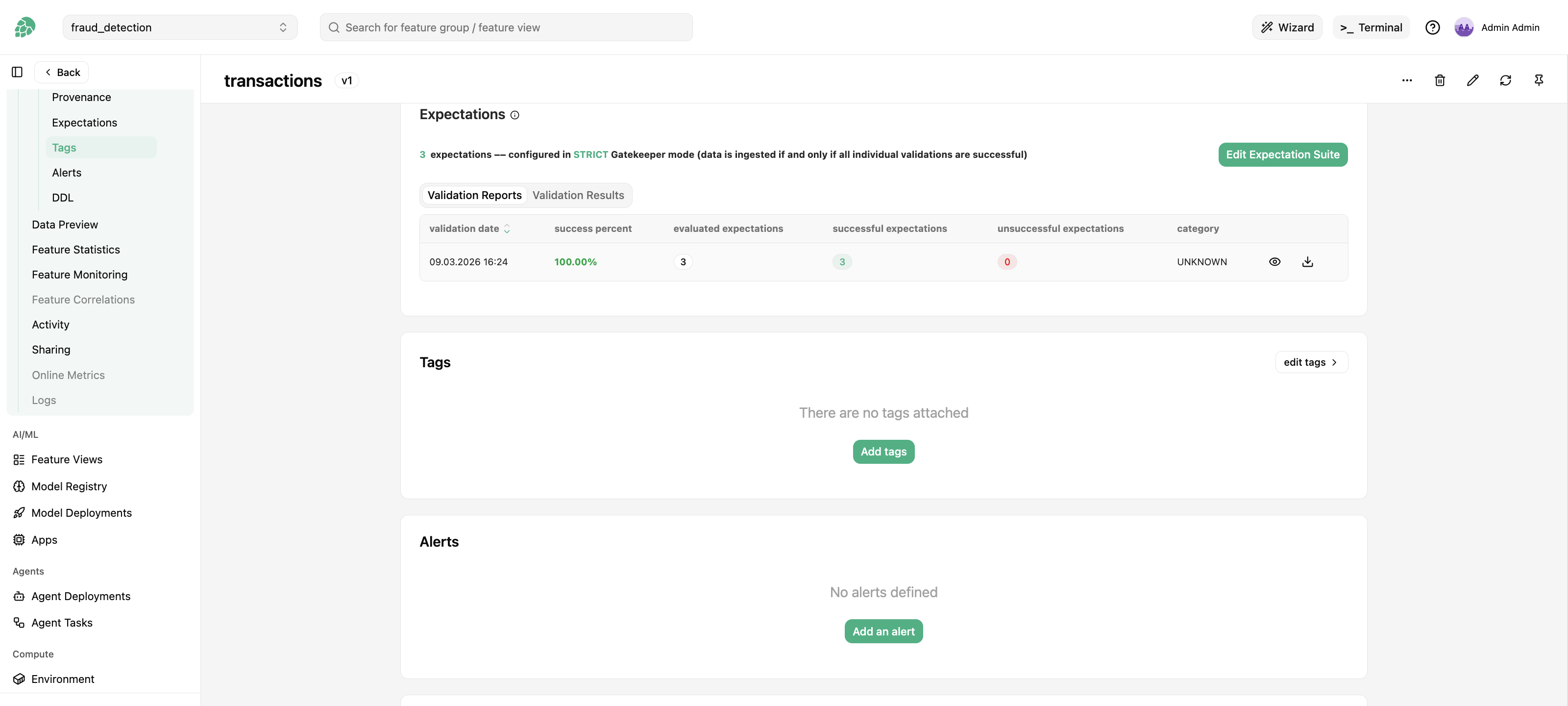Click the 100.00% success percent value
The width and height of the screenshot is (1568, 706).
pyautogui.click(x=575, y=262)
